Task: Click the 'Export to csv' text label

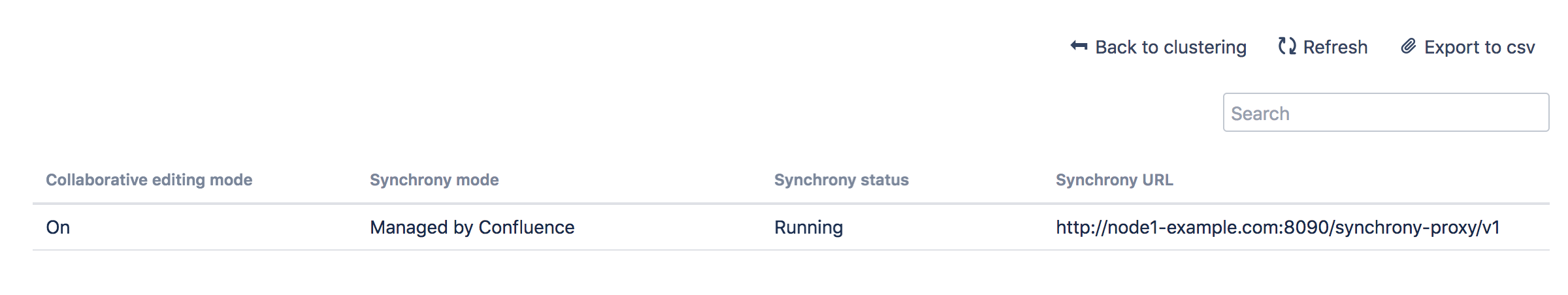Action: pyautogui.click(x=1479, y=47)
